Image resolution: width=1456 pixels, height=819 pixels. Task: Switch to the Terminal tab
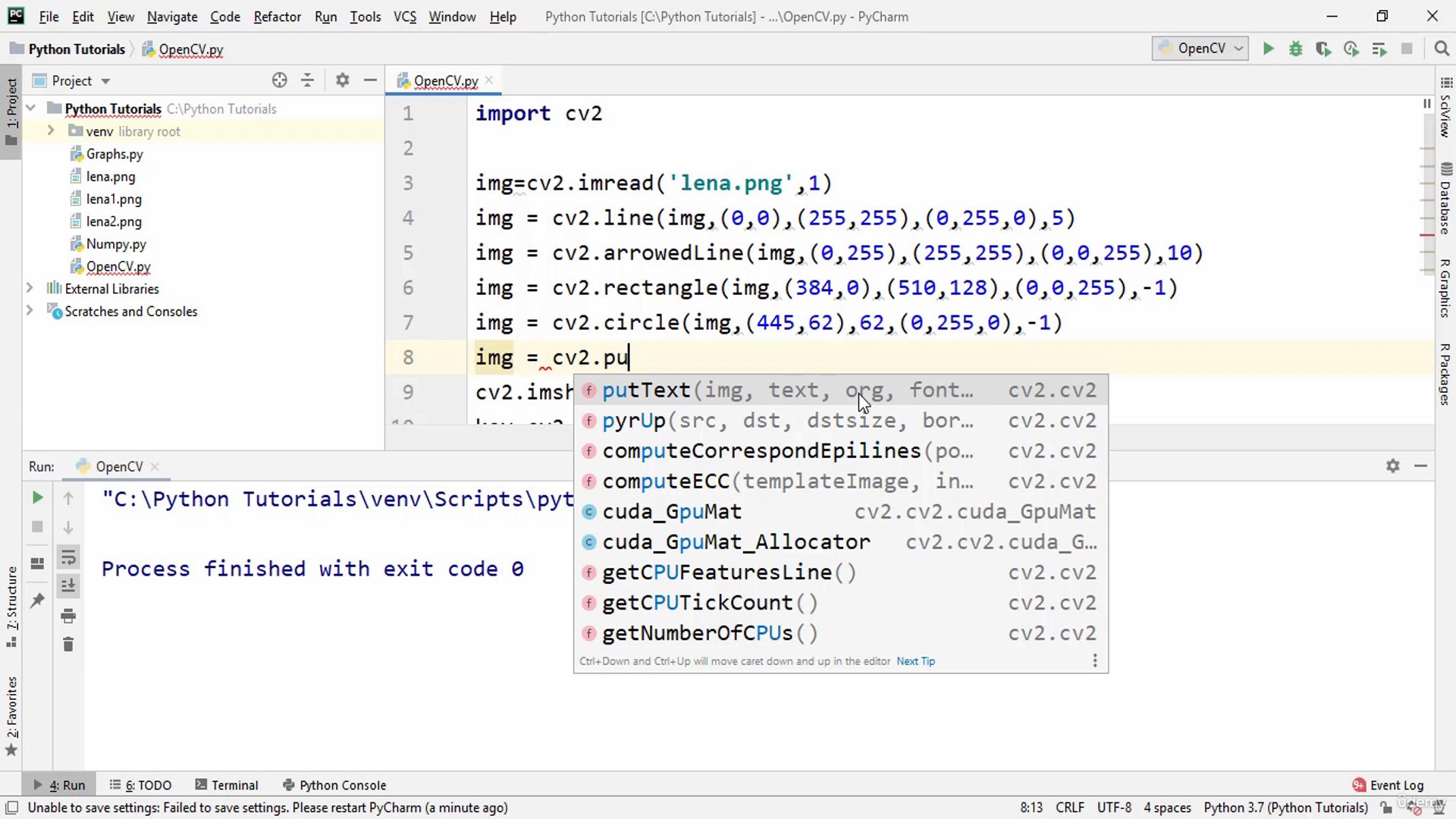click(x=227, y=785)
